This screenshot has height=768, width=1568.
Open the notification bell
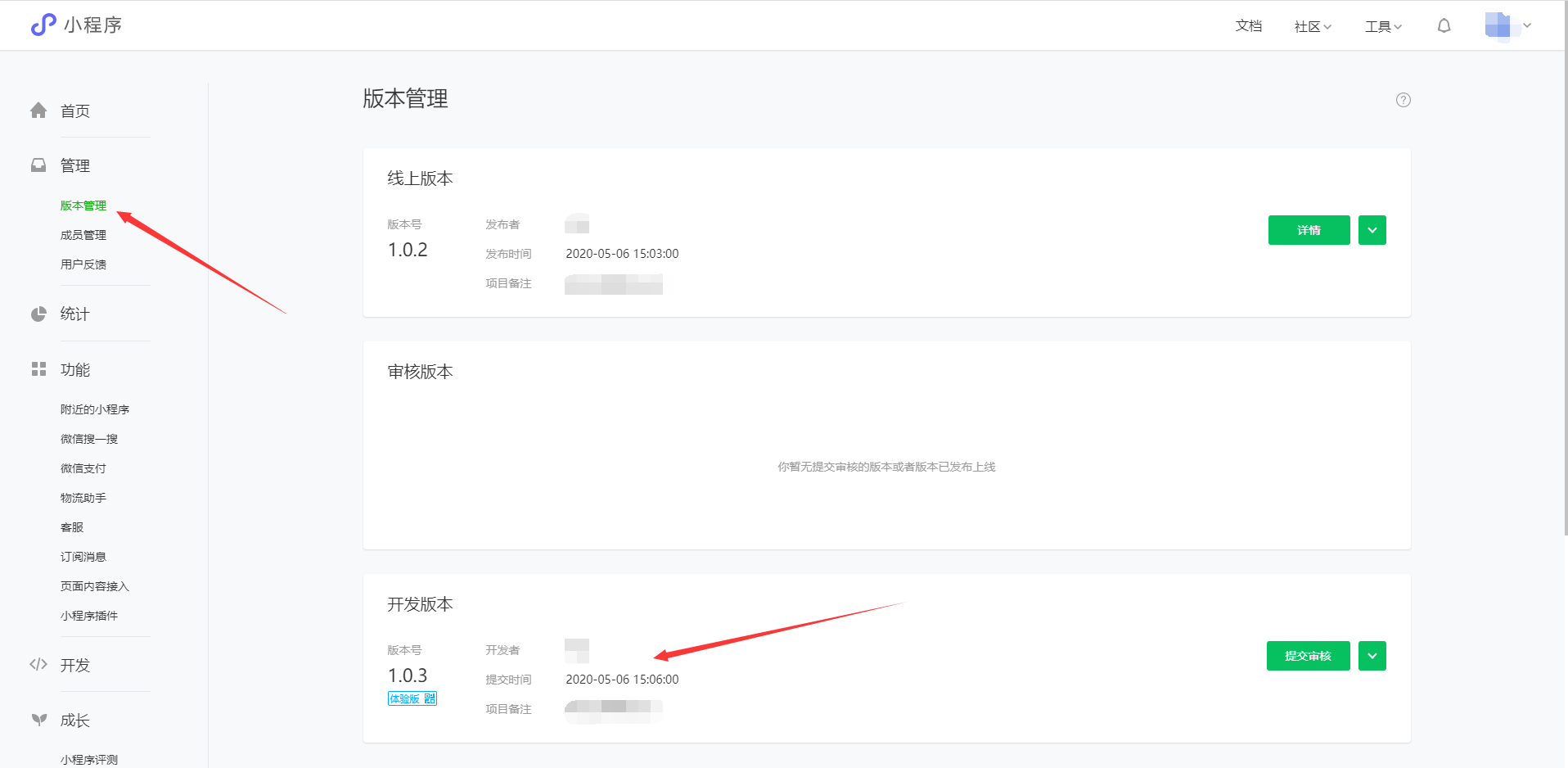coord(1443,25)
